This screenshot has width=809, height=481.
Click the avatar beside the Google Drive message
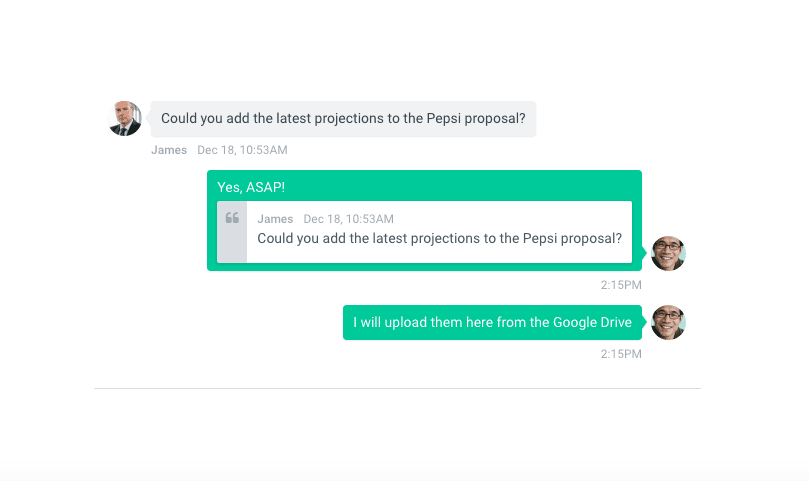668,322
